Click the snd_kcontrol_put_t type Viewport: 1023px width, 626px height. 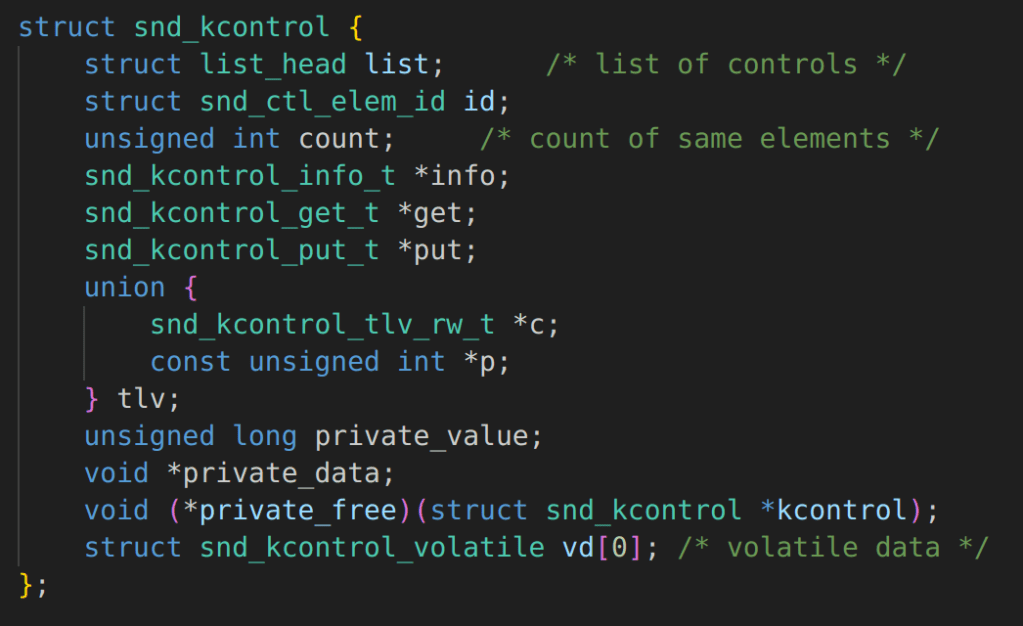(232, 250)
